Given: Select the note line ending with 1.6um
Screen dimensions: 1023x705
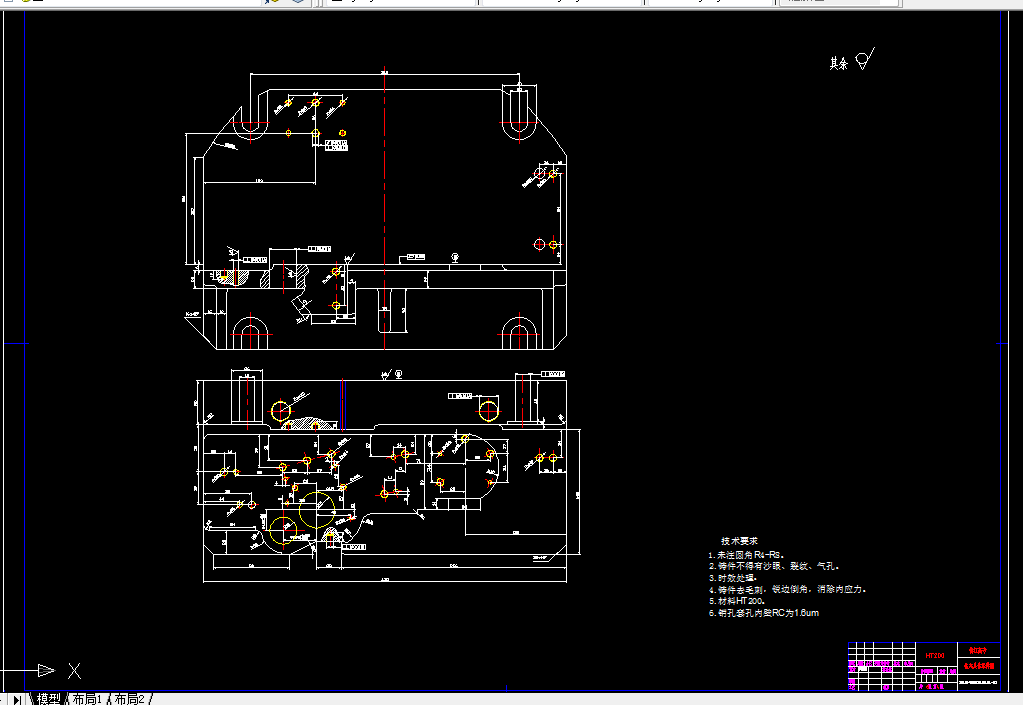Looking at the screenshot, I should click(x=763, y=612).
